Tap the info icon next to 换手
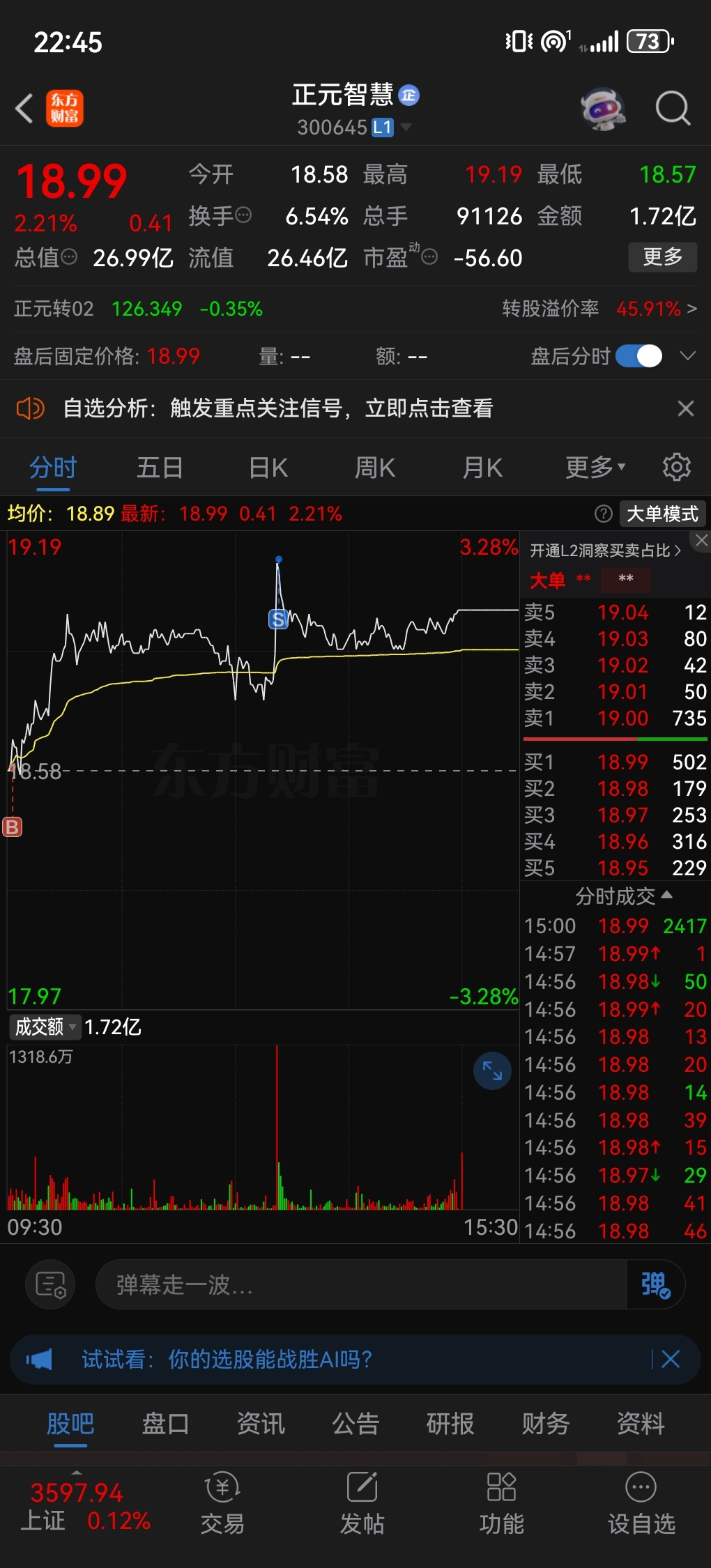This screenshot has height=1568, width=711. 243,215
